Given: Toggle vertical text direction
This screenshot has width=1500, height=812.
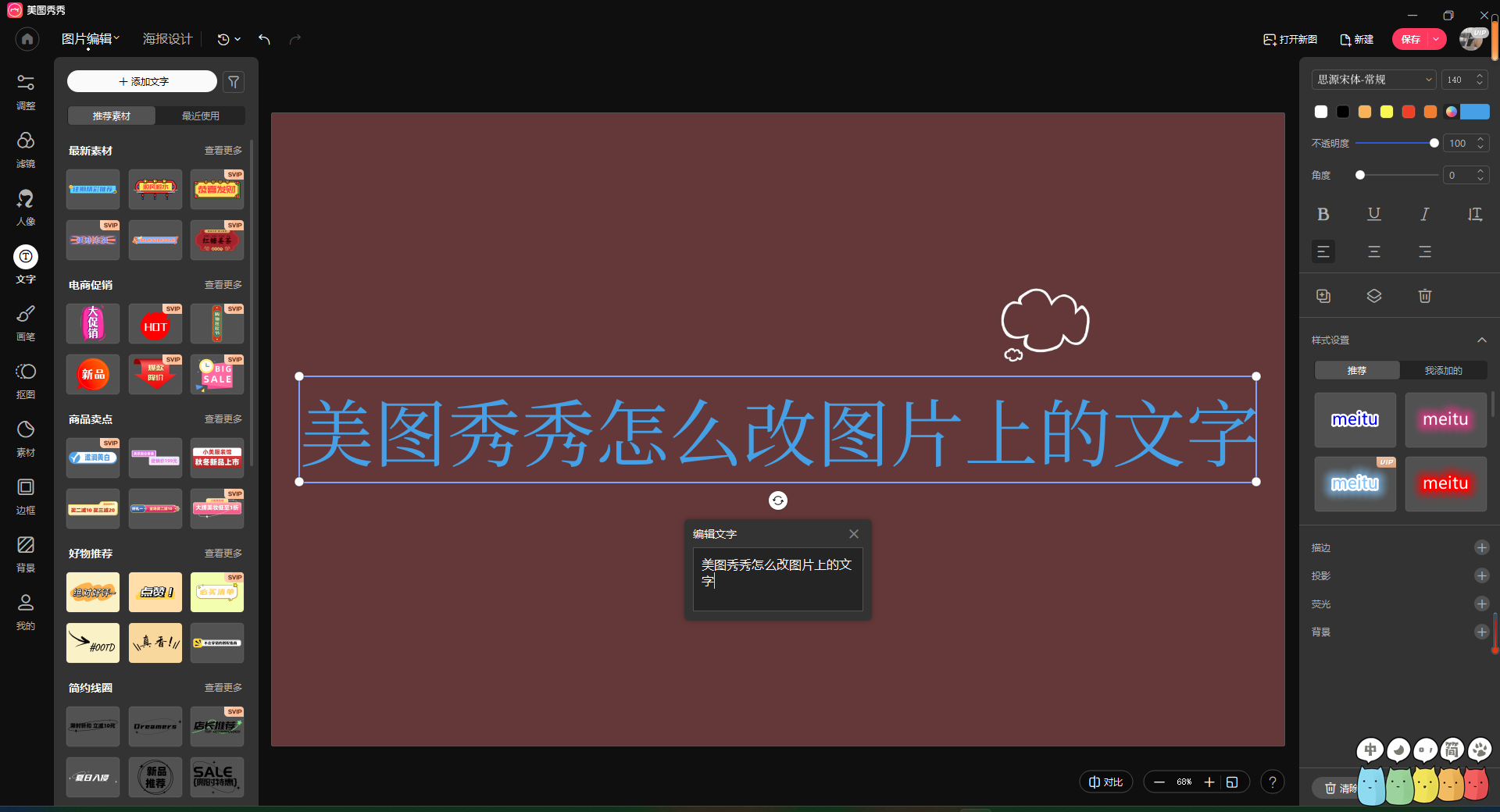Looking at the screenshot, I should [x=1475, y=214].
